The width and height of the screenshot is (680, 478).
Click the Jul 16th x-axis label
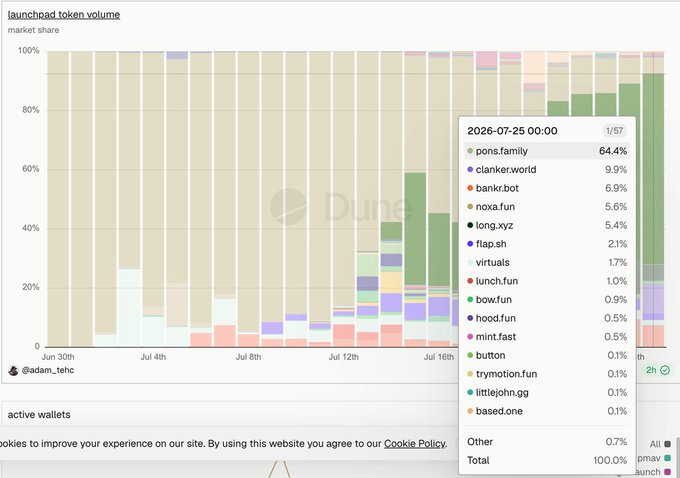tap(438, 357)
